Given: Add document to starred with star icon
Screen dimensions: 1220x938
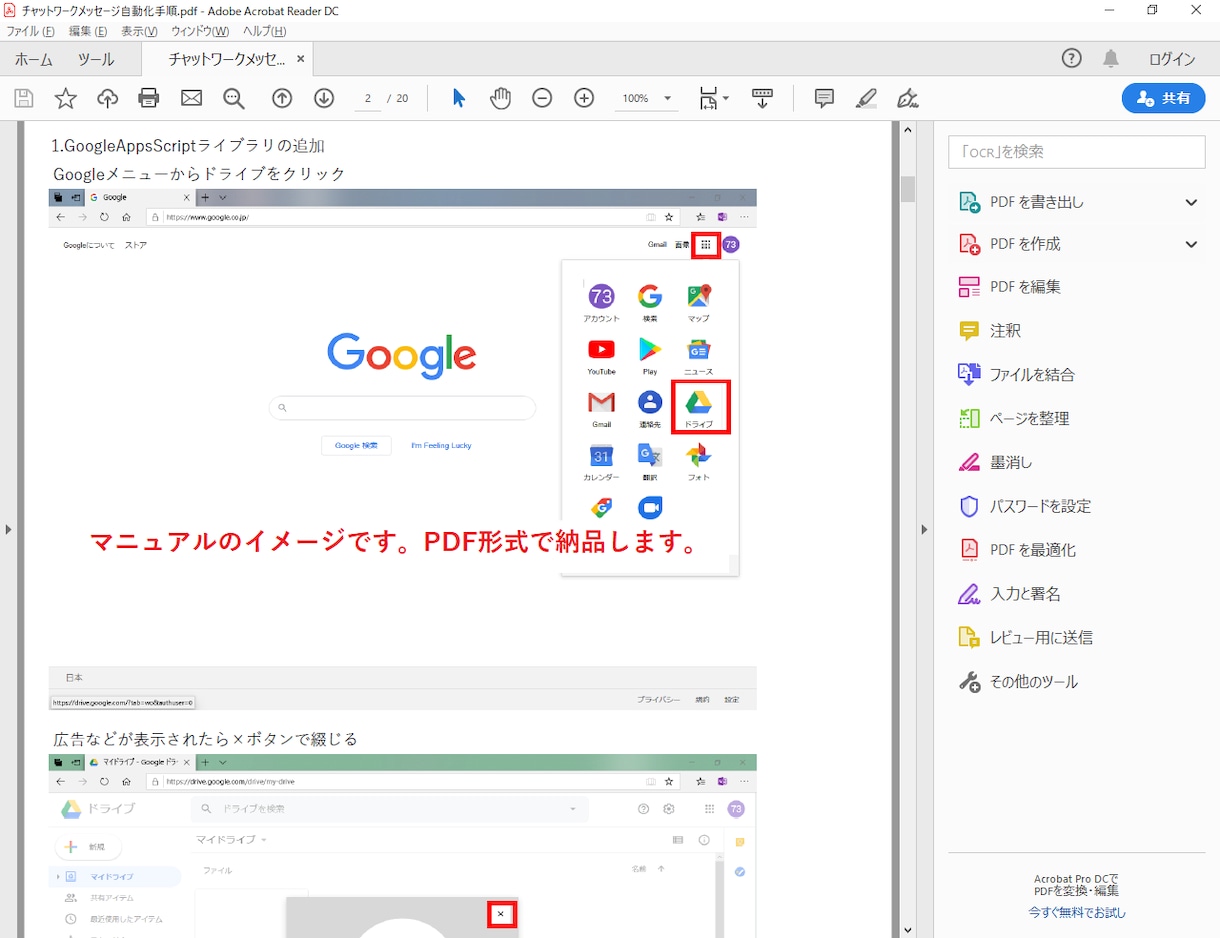Looking at the screenshot, I should coord(65,98).
